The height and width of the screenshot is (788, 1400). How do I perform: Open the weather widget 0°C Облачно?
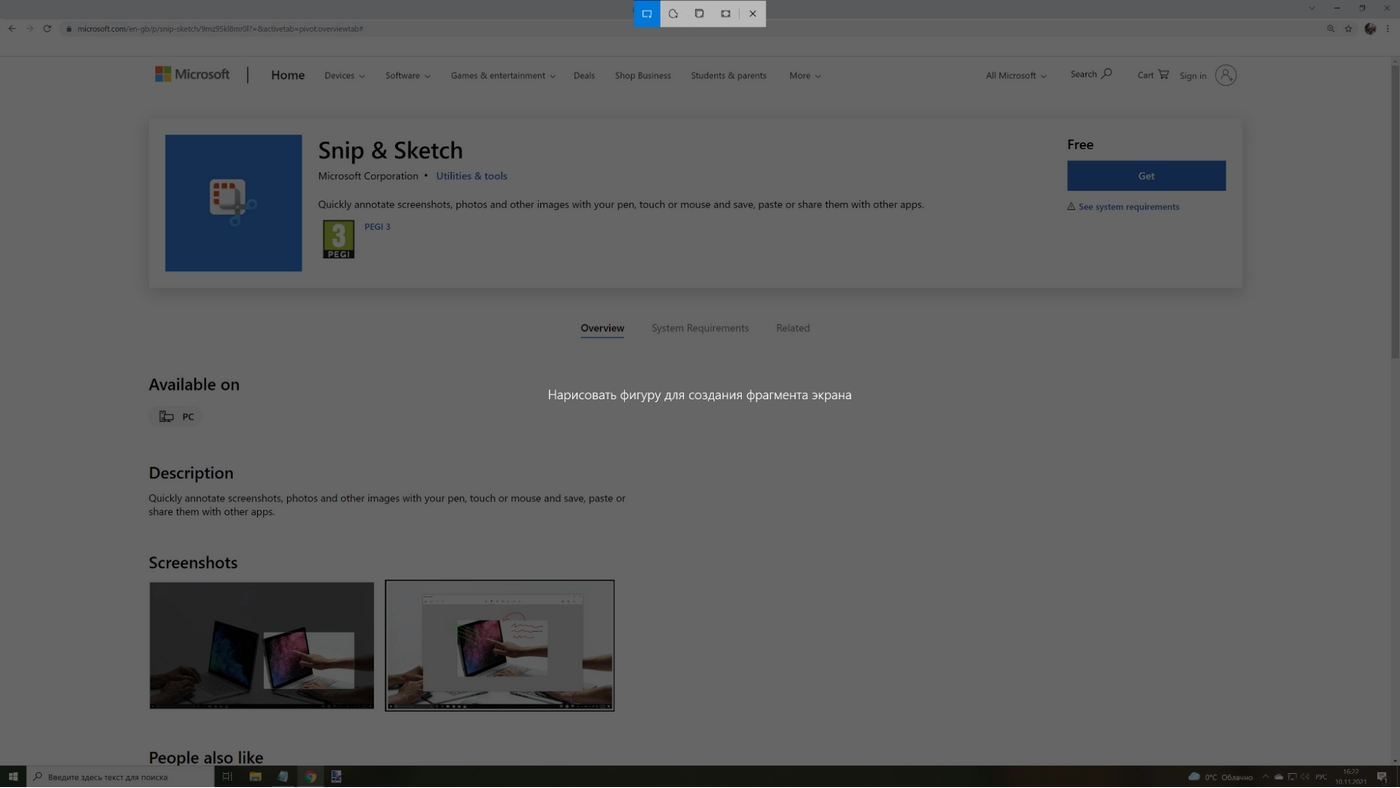coord(1220,777)
